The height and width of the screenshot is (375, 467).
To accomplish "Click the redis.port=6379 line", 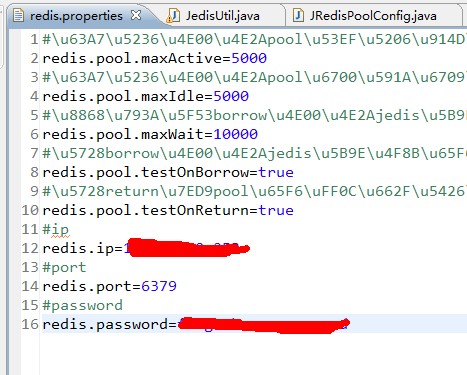I will point(110,286).
